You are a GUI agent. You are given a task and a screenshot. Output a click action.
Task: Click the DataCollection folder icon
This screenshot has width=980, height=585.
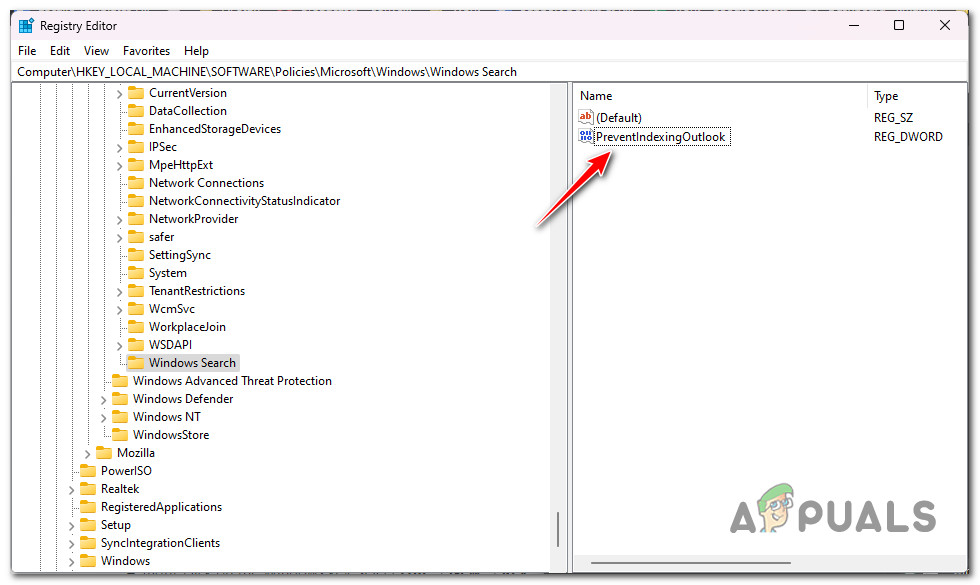point(136,111)
